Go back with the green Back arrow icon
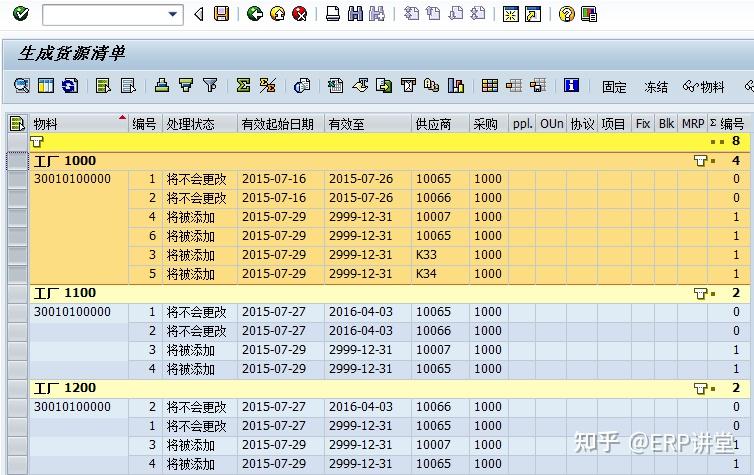This screenshot has width=754, height=475. pos(255,13)
